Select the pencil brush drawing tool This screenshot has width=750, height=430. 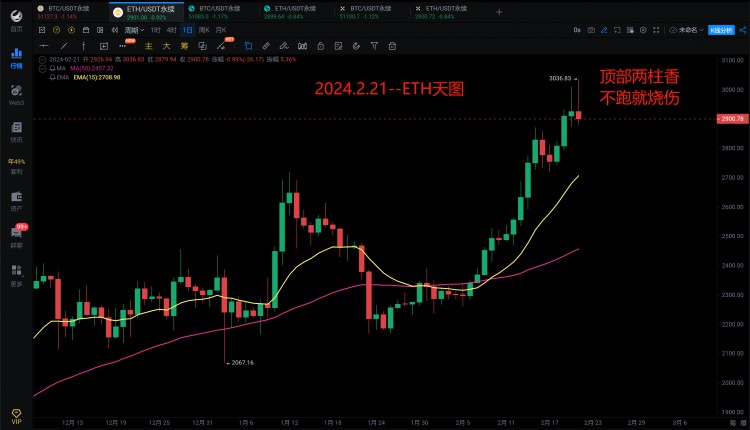pos(284,46)
